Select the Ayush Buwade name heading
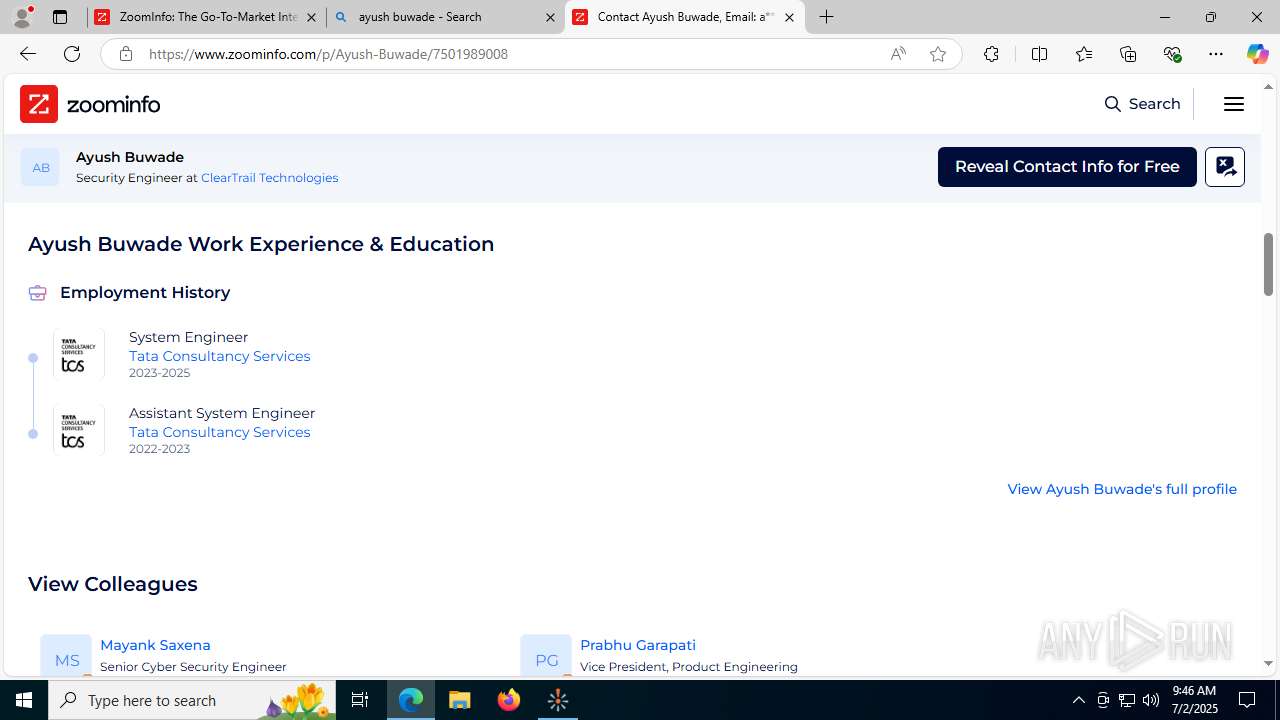1280x720 pixels. (x=130, y=157)
